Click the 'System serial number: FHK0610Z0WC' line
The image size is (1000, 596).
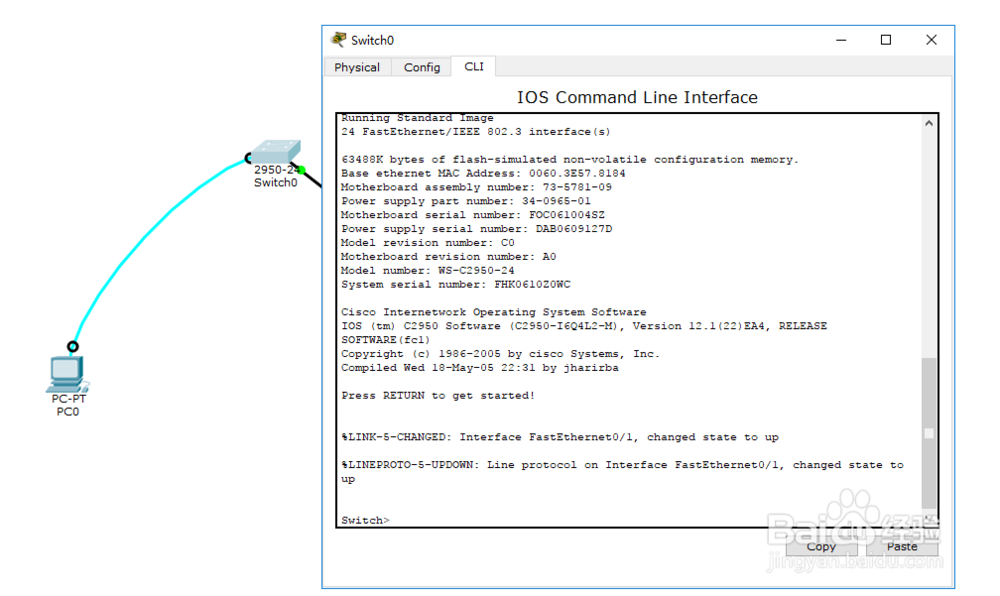pos(455,284)
